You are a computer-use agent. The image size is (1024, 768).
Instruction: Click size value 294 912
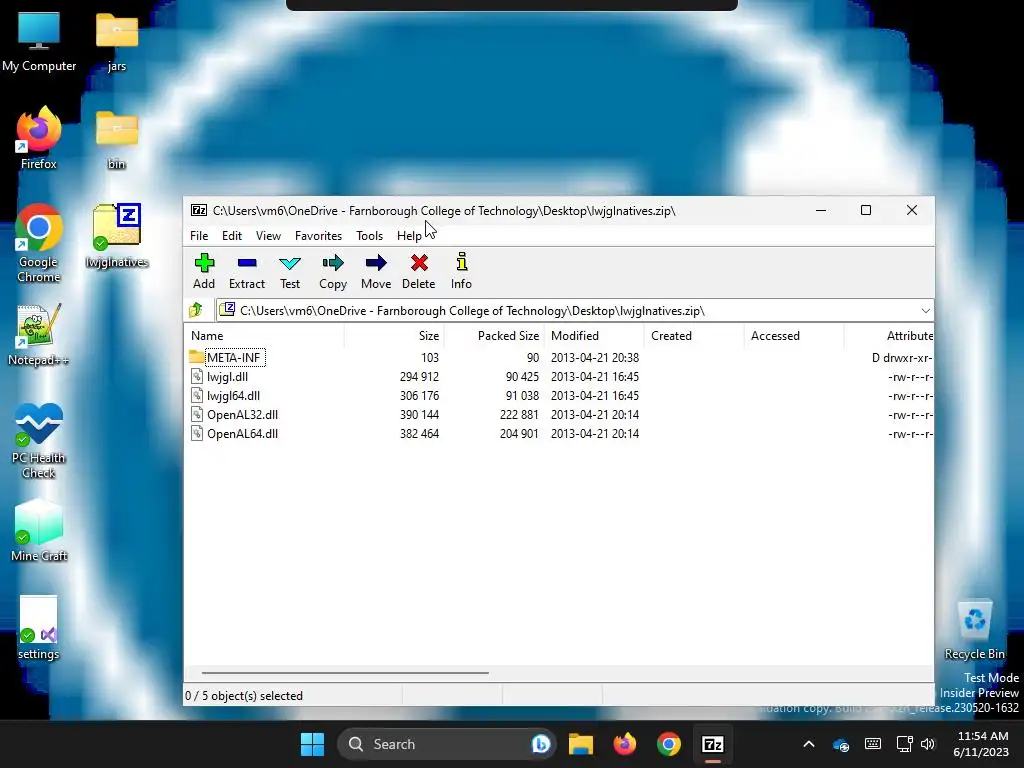point(419,376)
